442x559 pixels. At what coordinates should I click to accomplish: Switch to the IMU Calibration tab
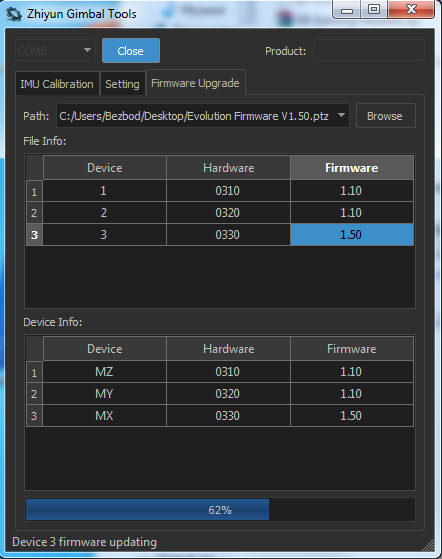tap(57, 84)
